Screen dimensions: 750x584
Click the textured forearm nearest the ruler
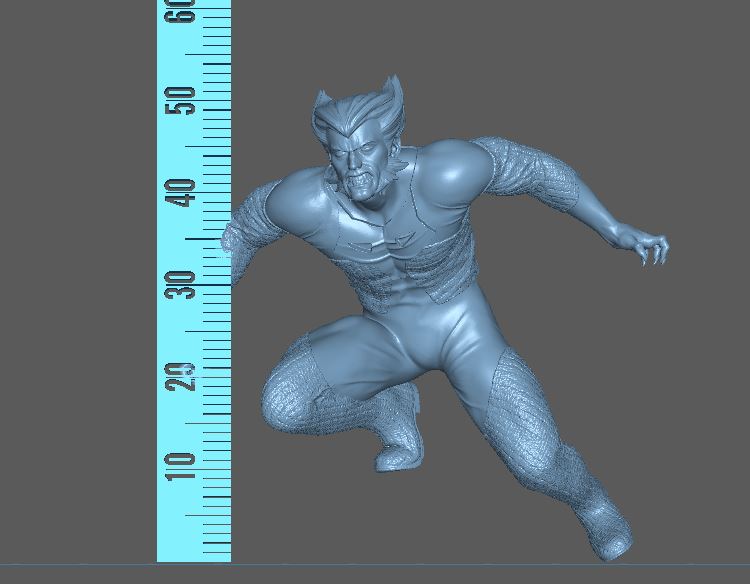(246, 235)
